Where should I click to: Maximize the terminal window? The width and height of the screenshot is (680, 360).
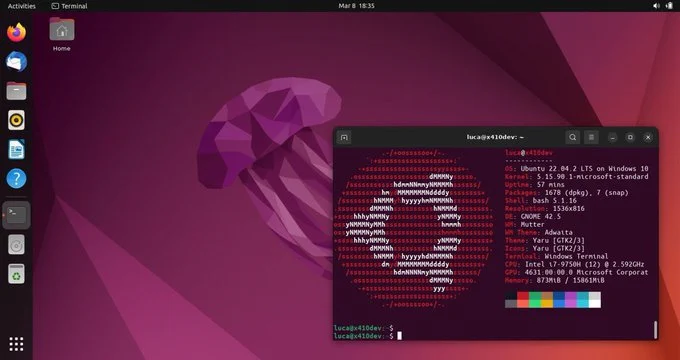630,137
